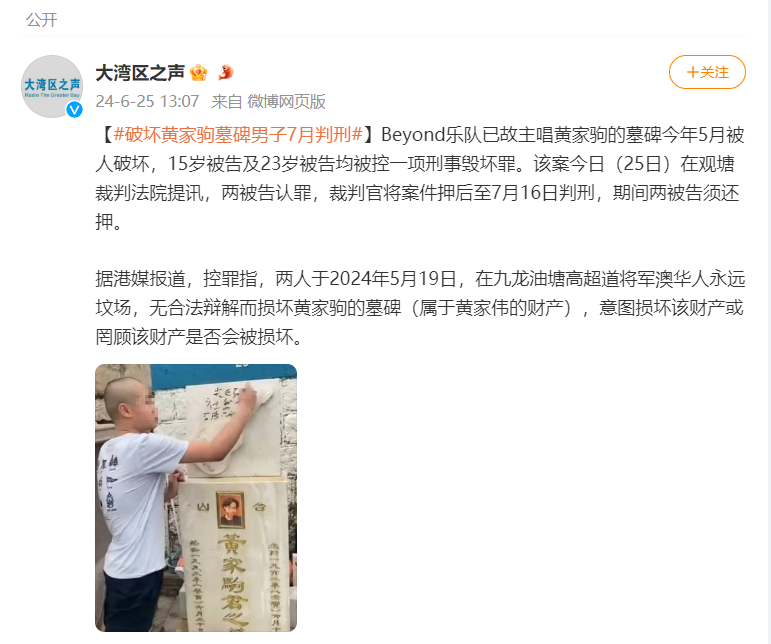Open the post timestamp 24-6-25 13:07
The image size is (771, 644).
147,101
